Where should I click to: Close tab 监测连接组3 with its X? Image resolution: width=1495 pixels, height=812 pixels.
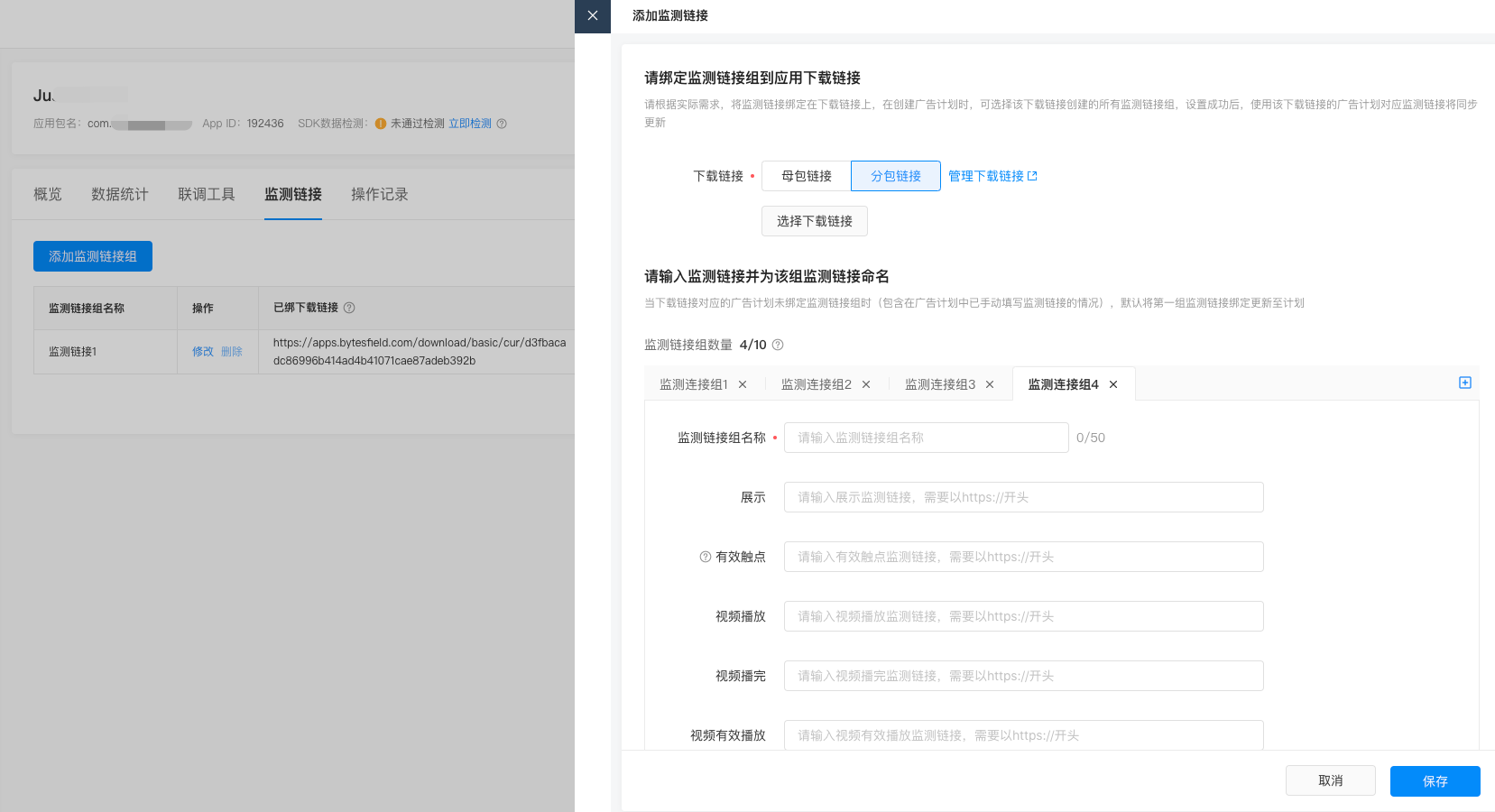pos(990,384)
